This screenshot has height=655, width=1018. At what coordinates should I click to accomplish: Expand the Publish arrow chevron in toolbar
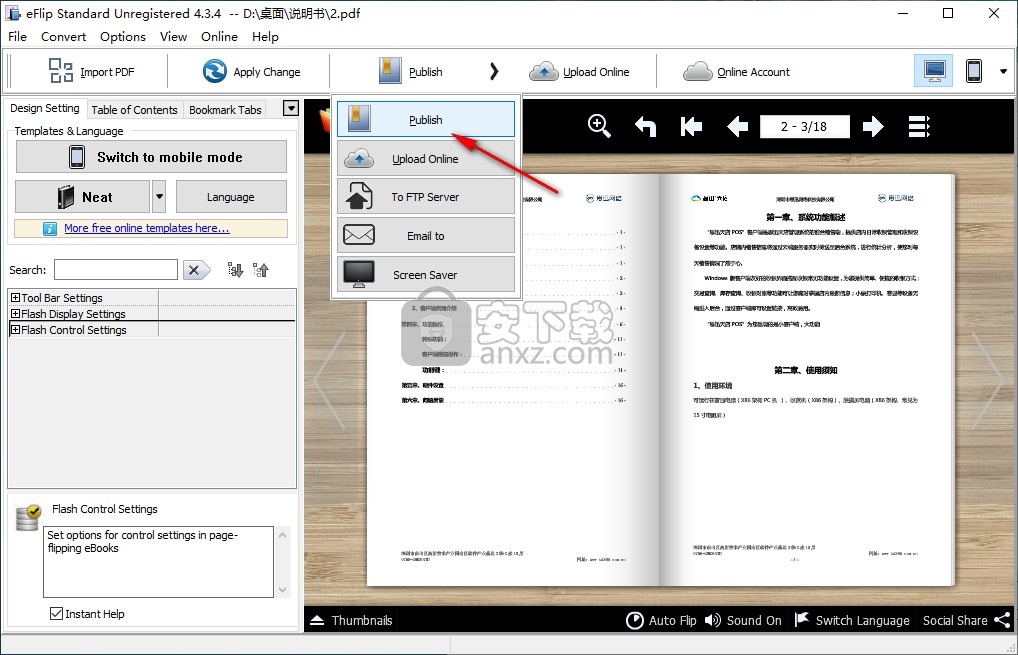494,71
